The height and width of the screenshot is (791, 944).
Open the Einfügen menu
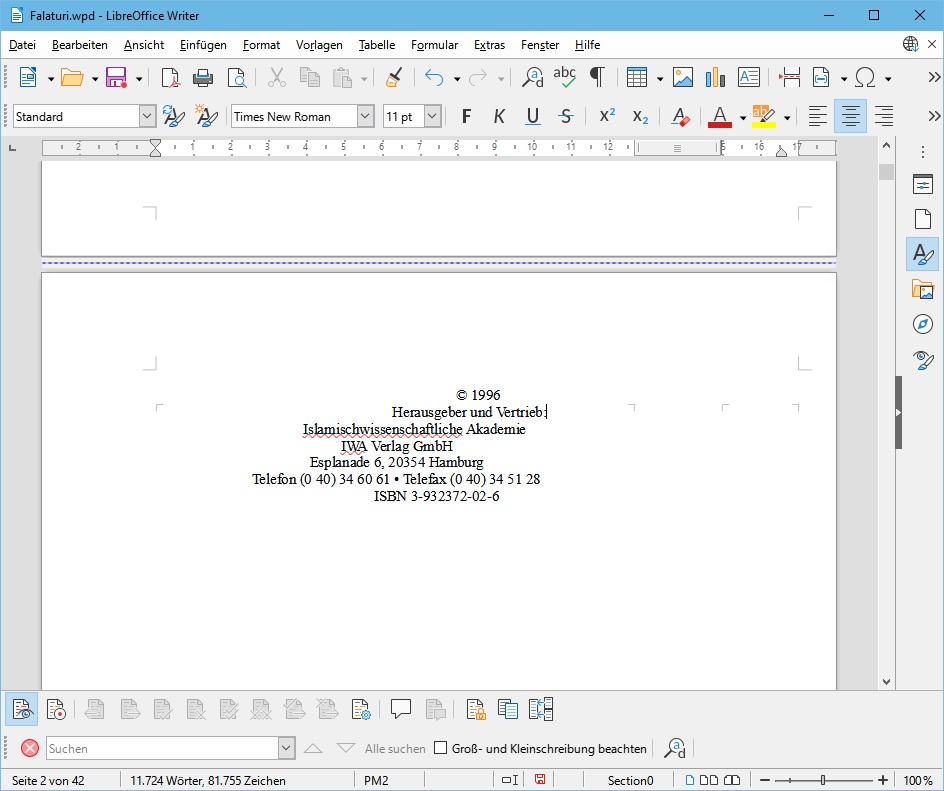click(203, 45)
